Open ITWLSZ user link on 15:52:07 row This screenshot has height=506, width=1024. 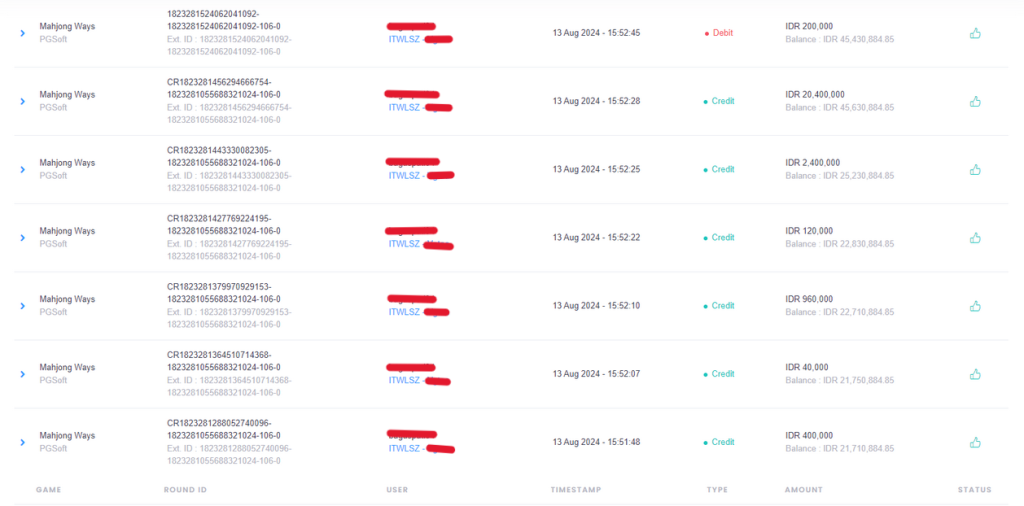pos(405,380)
